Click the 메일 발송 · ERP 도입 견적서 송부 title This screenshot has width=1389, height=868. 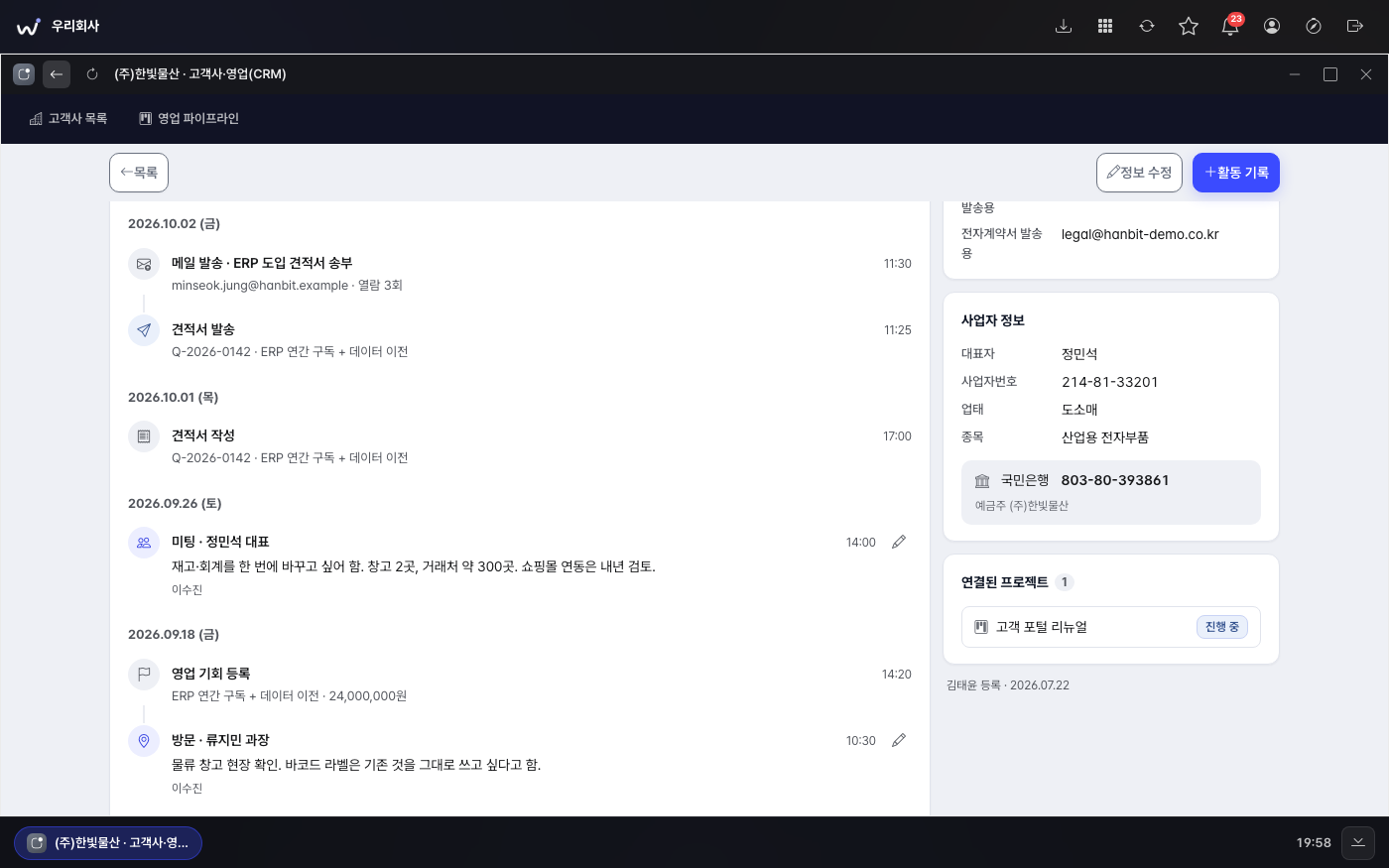click(x=262, y=263)
